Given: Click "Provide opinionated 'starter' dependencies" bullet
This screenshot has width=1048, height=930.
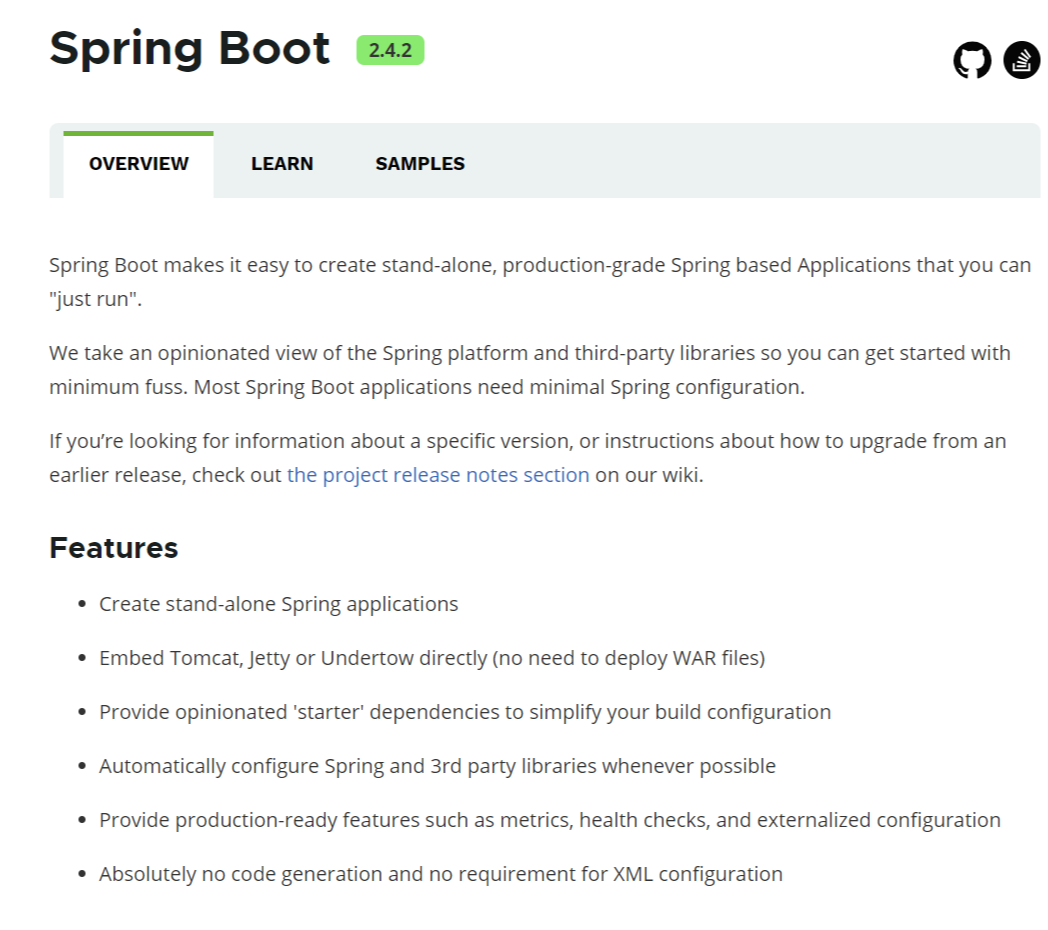Looking at the screenshot, I should (x=465, y=712).
